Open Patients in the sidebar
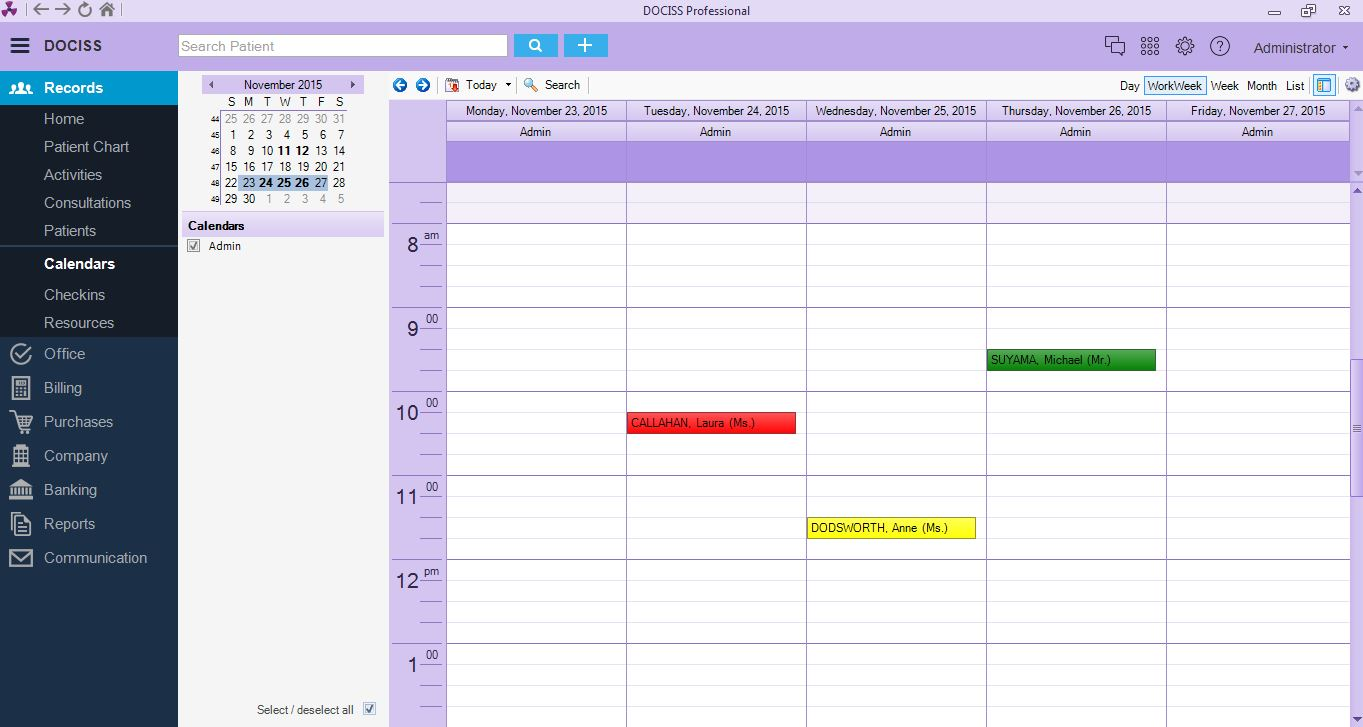 70,231
